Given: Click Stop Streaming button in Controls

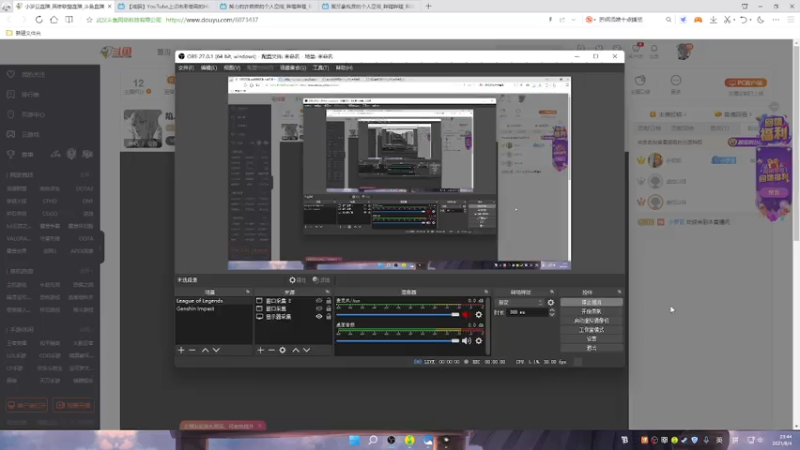Looking at the screenshot, I should [591, 302].
